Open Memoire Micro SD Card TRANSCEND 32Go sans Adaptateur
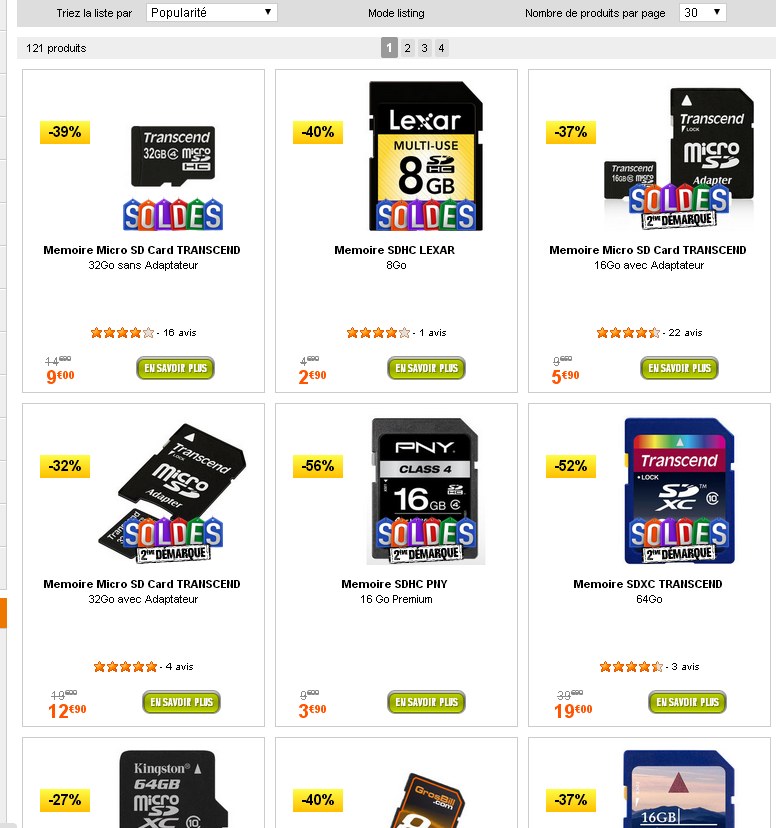This screenshot has height=828, width=778. [142, 257]
